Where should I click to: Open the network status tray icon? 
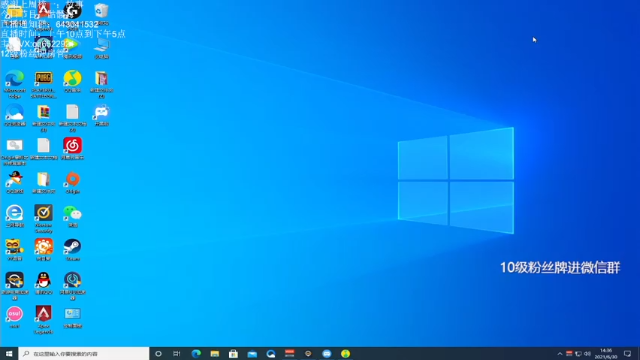578,353
